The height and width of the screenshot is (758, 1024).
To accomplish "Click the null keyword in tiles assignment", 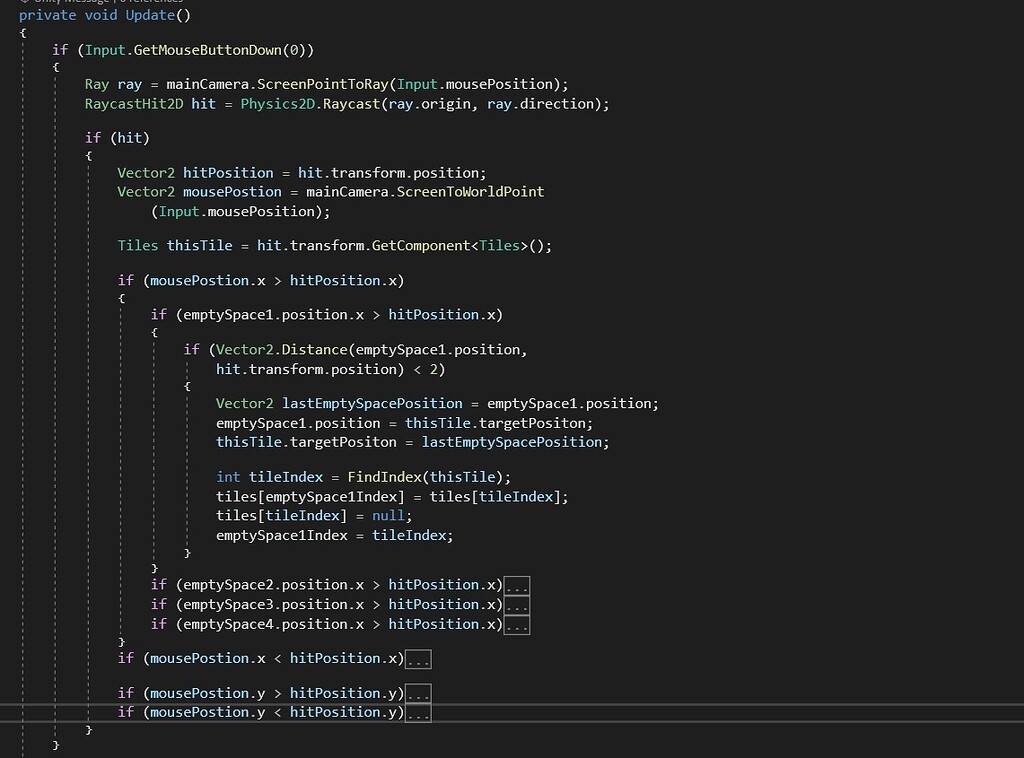I will point(387,515).
